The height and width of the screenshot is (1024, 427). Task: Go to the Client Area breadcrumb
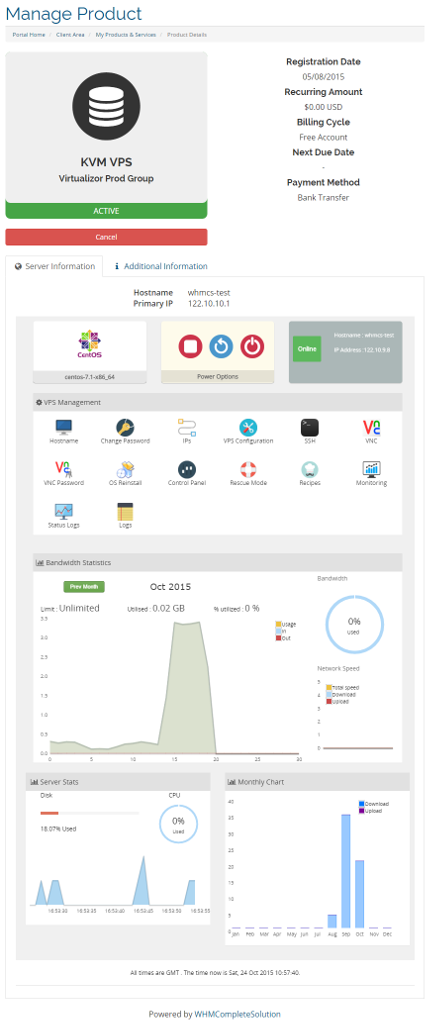(69, 35)
